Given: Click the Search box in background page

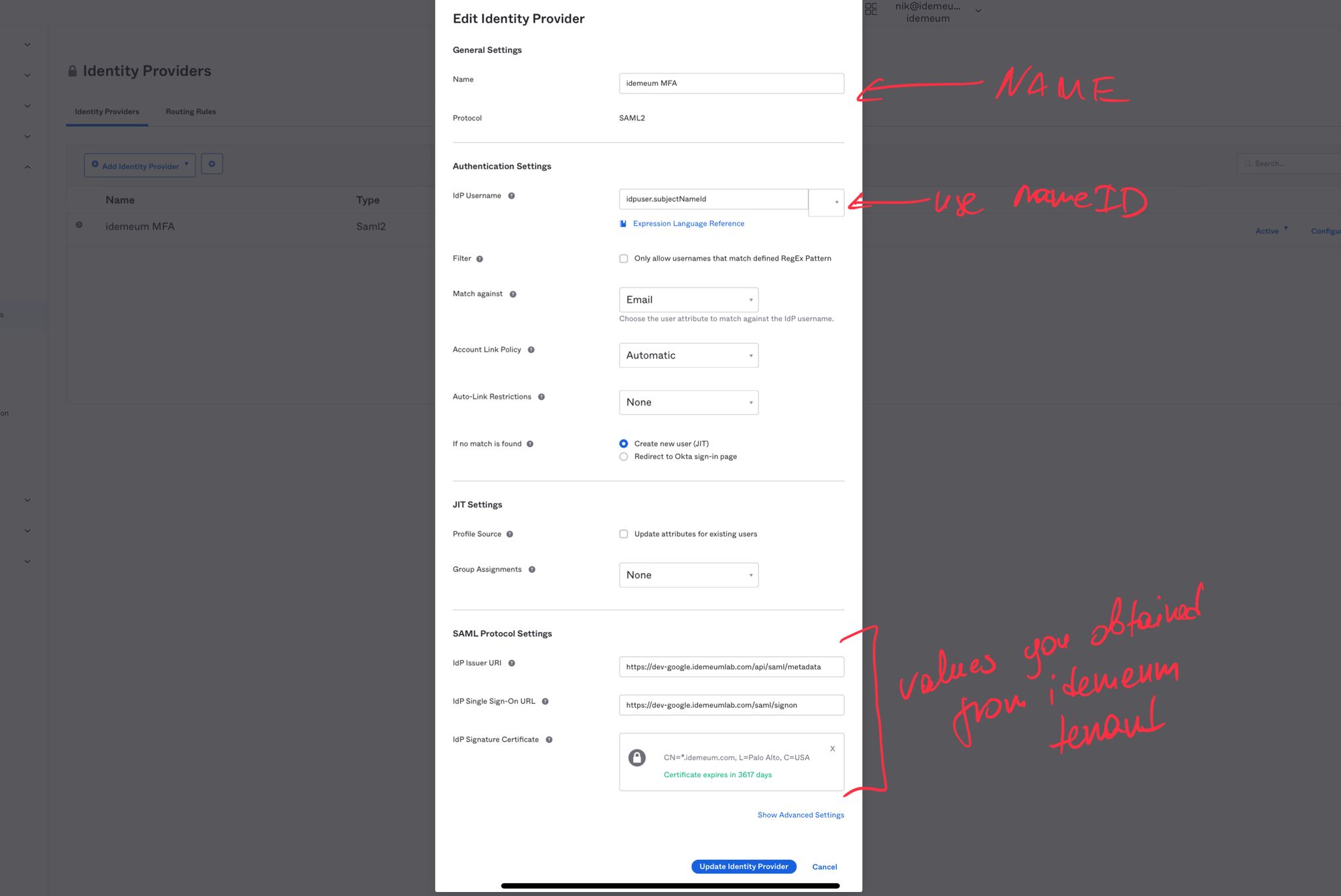Looking at the screenshot, I should [x=1289, y=164].
